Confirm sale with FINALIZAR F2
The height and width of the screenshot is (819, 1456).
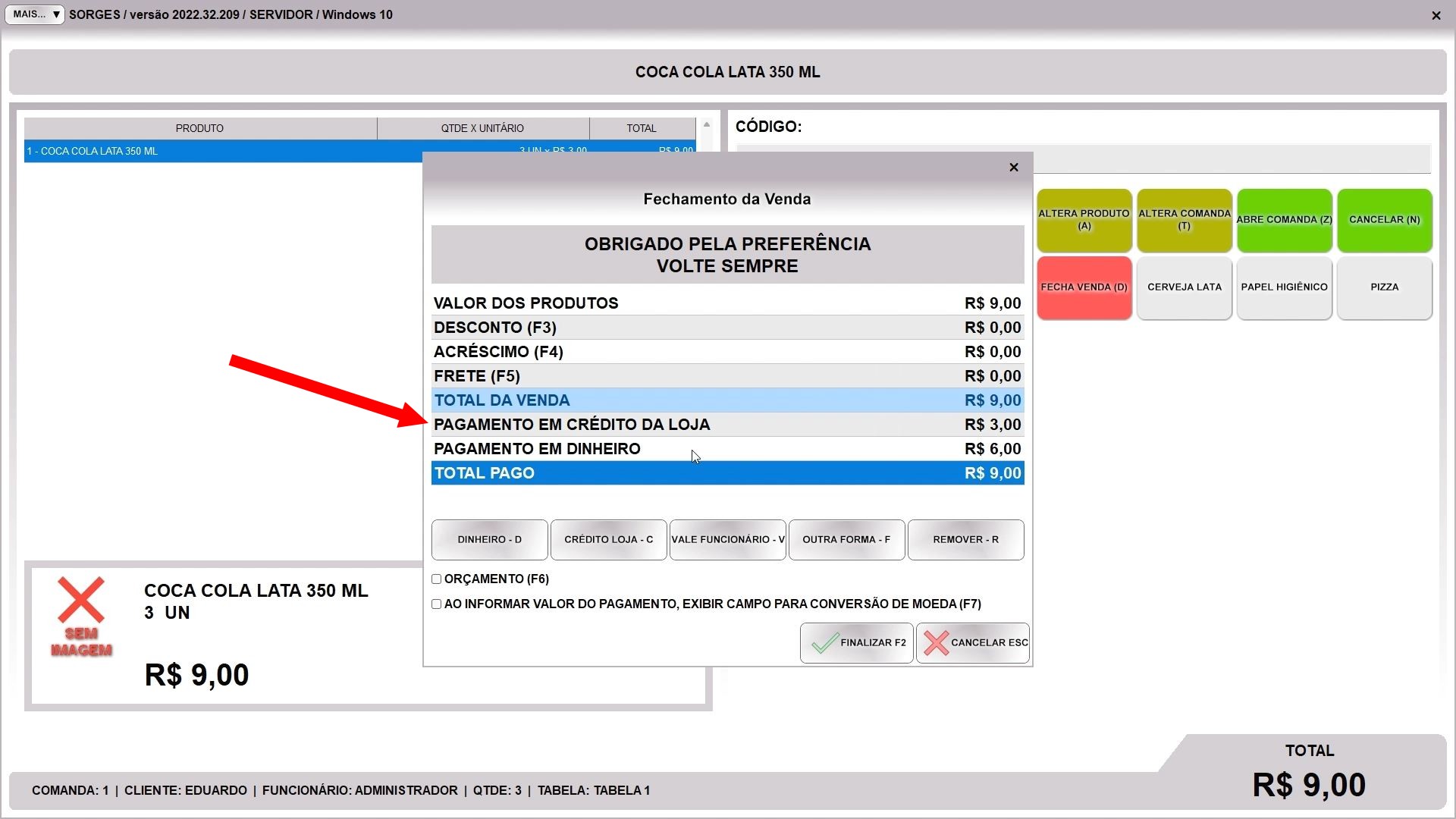[857, 643]
